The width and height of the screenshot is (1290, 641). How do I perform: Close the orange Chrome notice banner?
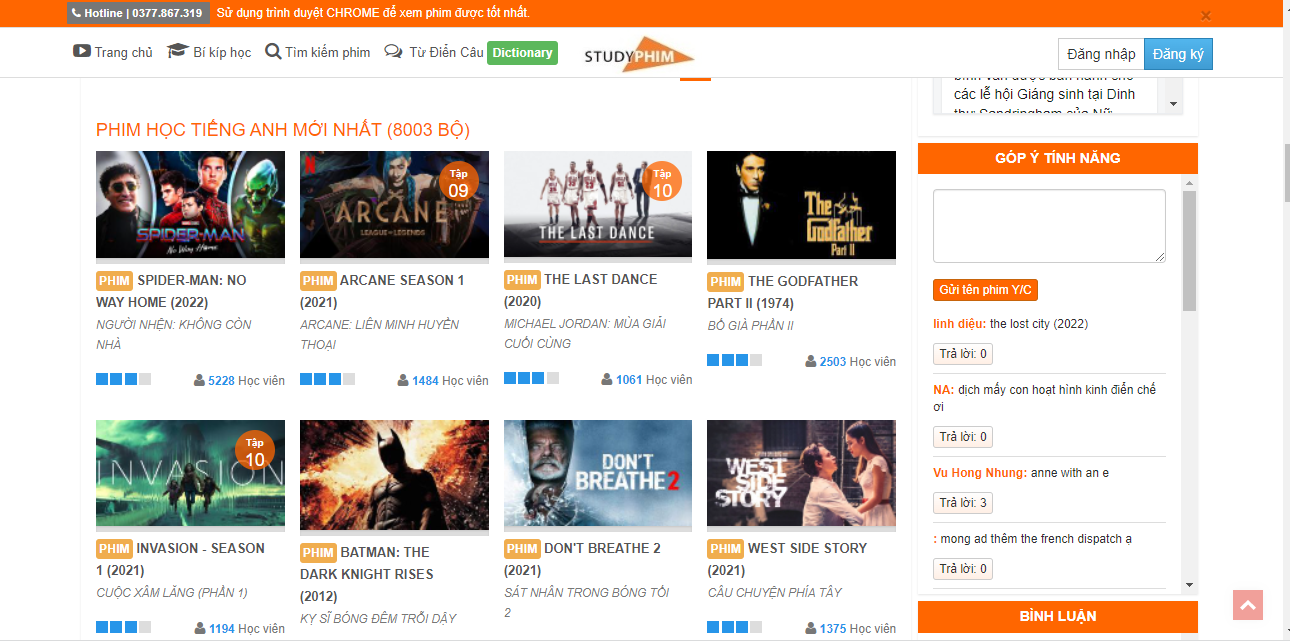(1205, 15)
